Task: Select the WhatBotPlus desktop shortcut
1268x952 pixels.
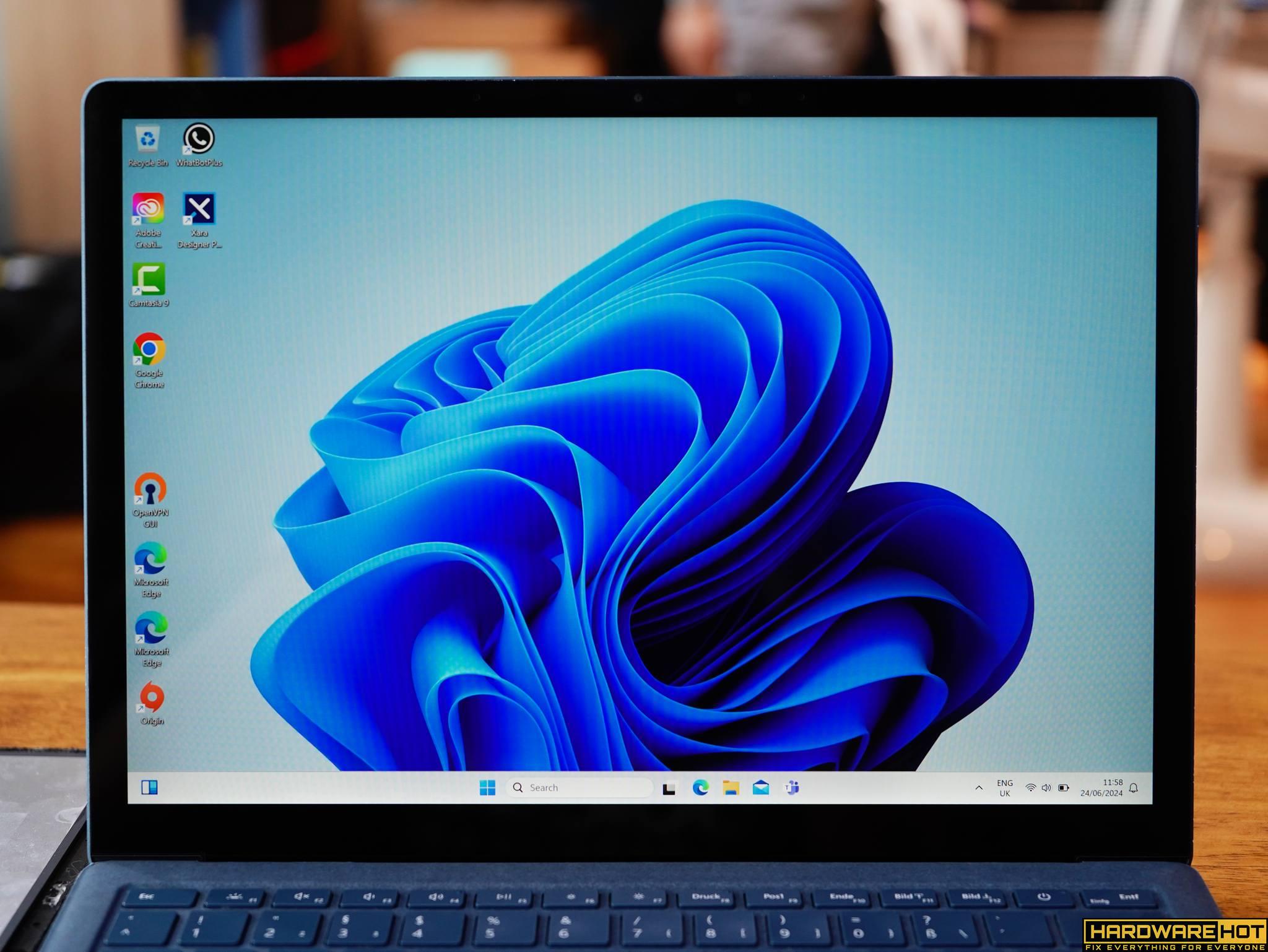Action: 199,139
